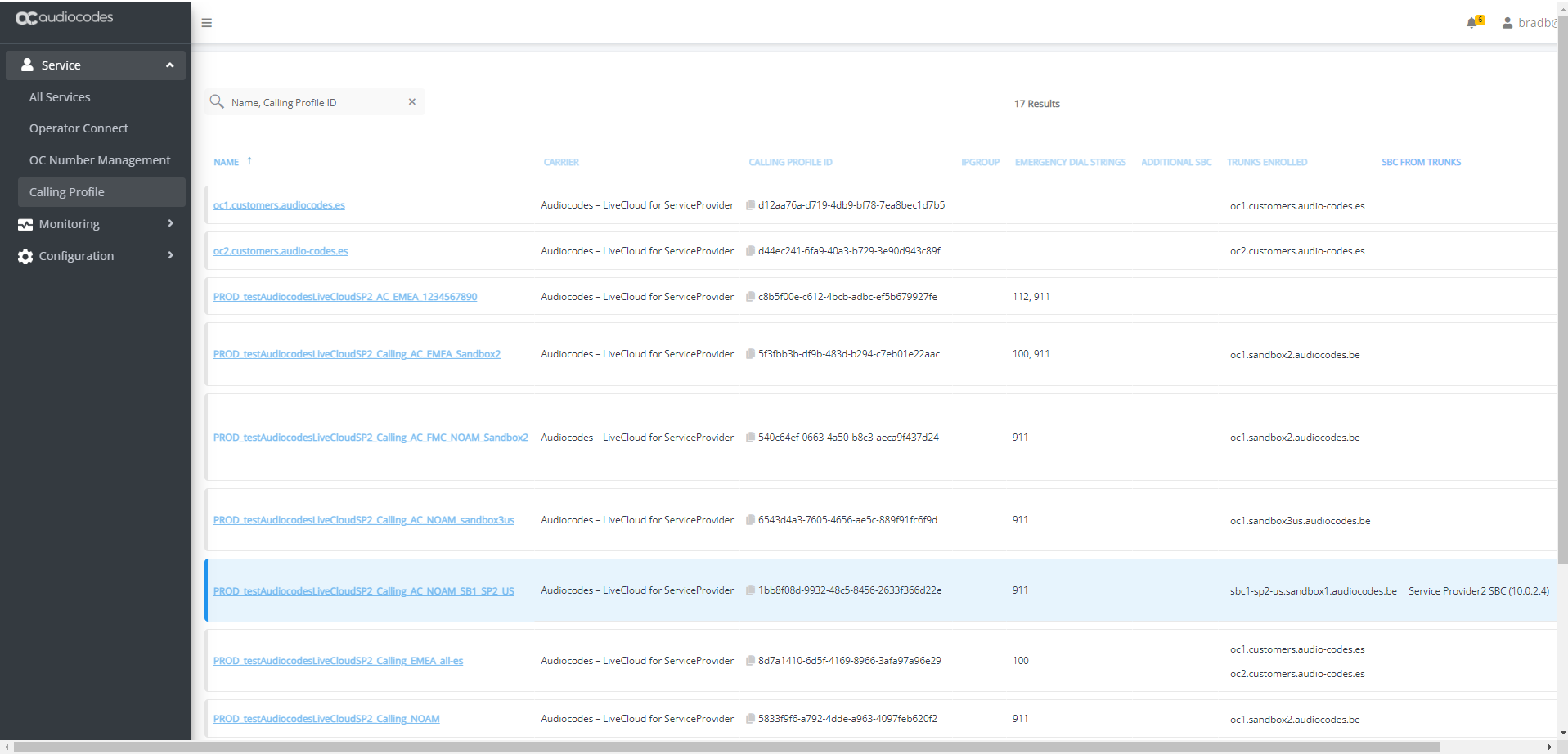Viewport: 1568px width, 754px height.
Task: Expand the Monitoring sidebar section
Action: point(169,224)
